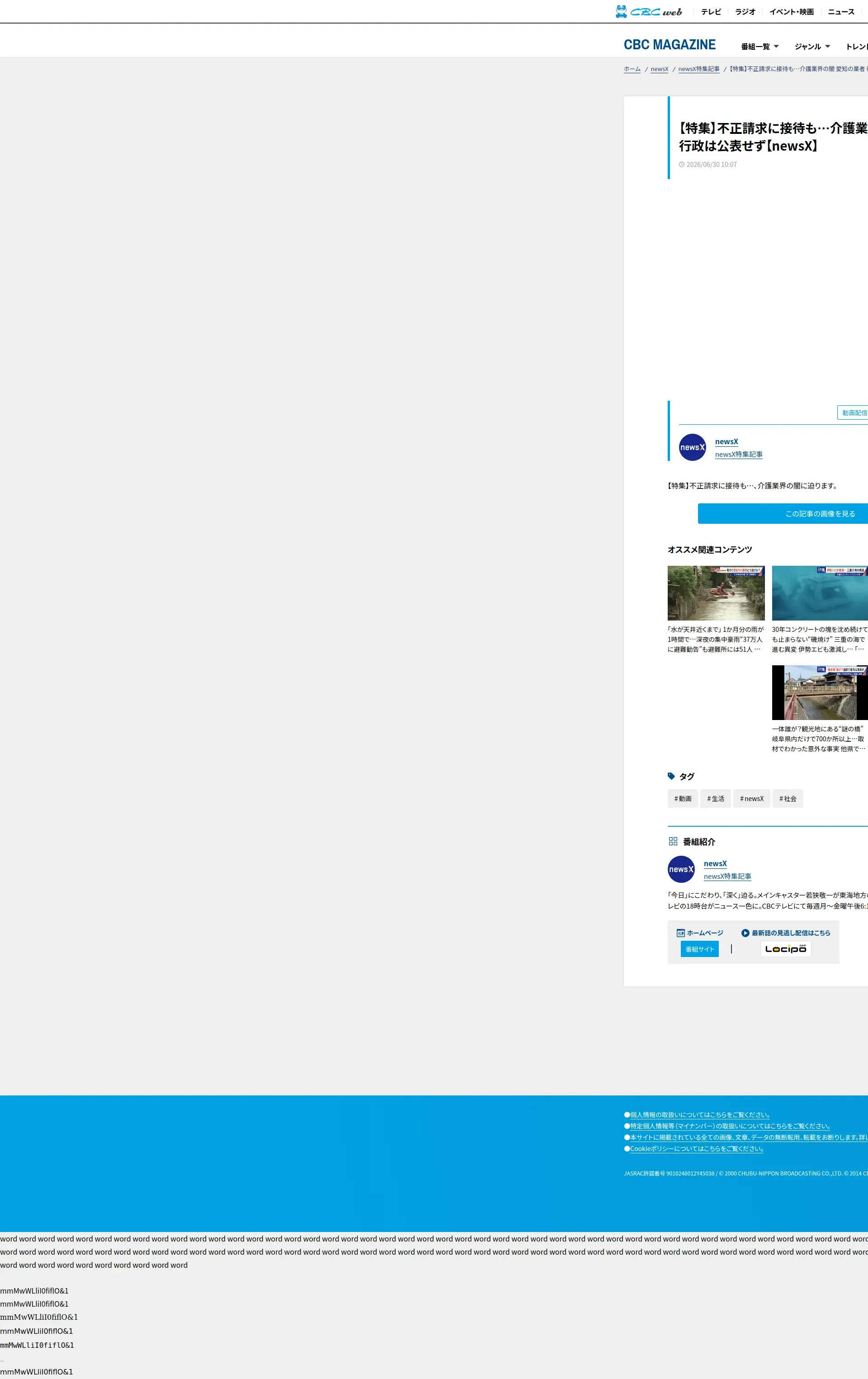Read the 「水が天井近くまで」 related article title
The height and width of the screenshot is (1379, 868).
pos(716,639)
